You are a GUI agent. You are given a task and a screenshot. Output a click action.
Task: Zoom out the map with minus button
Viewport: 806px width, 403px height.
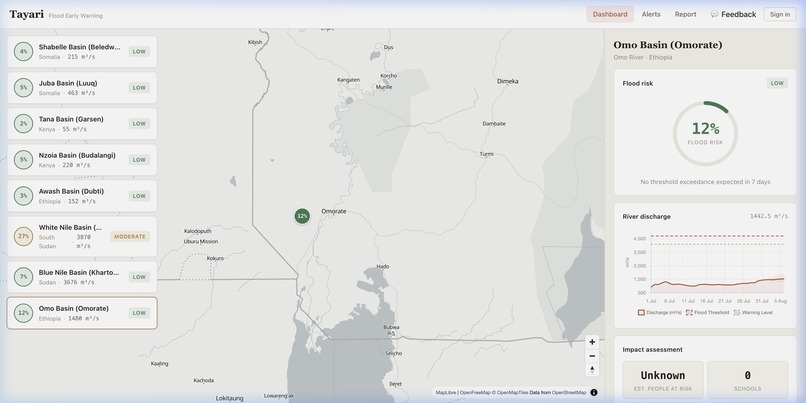(x=592, y=356)
